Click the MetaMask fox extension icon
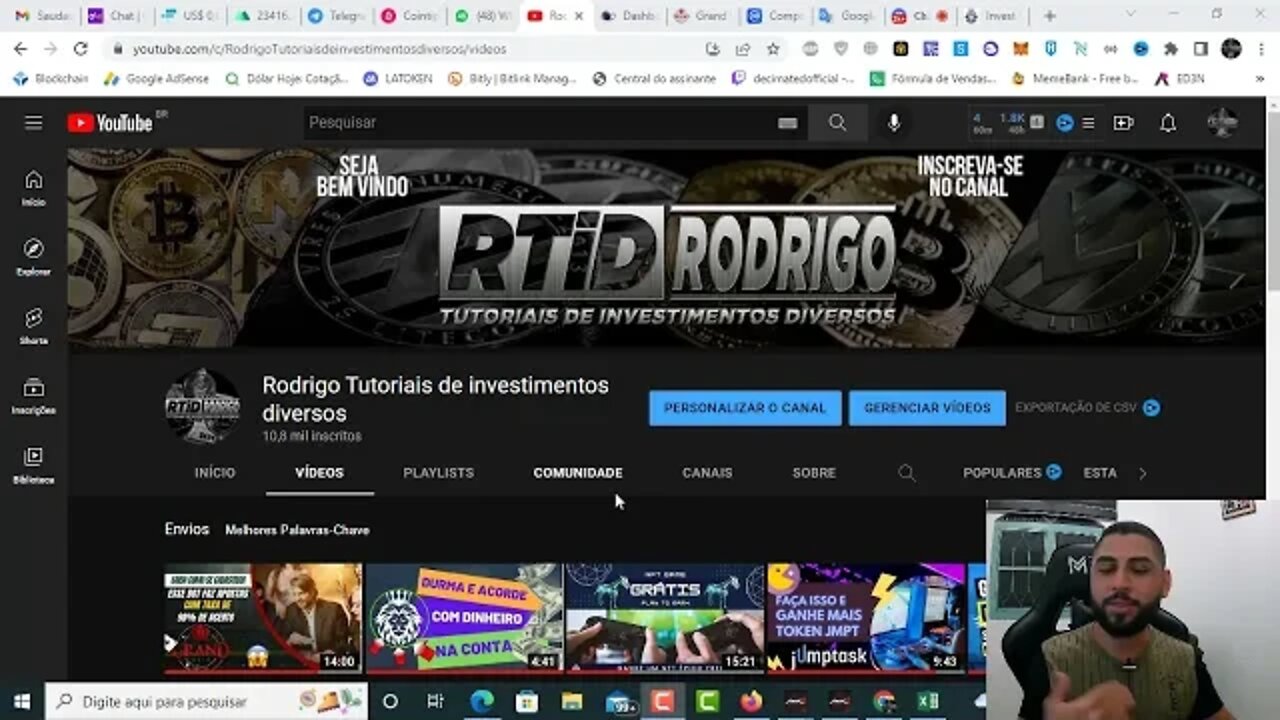 [1021, 48]
